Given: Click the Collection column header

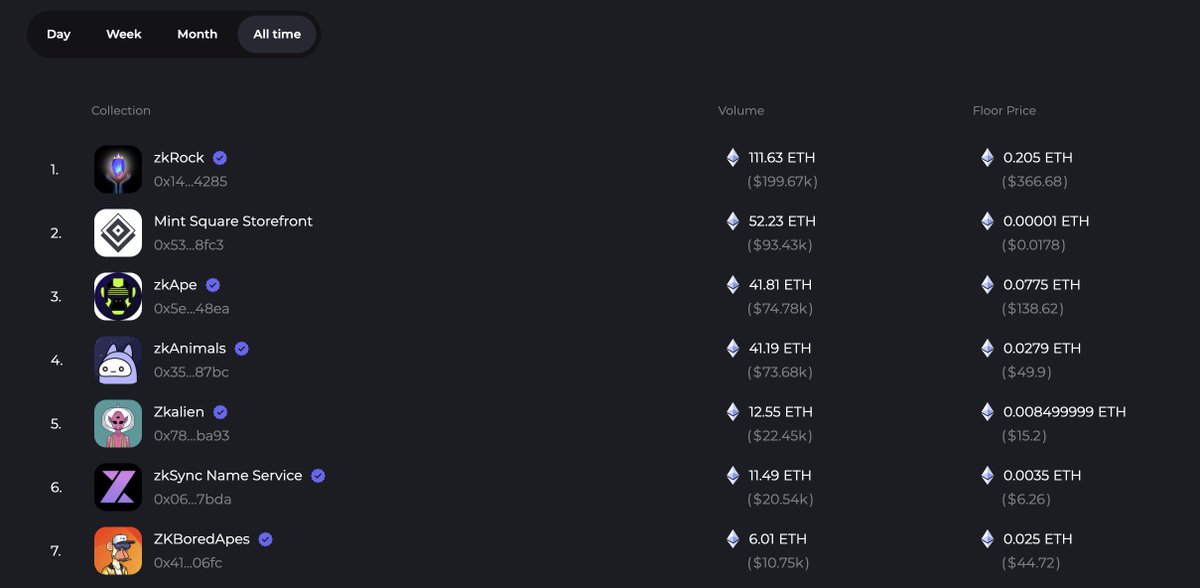Looking at the screenshot, I should tap(121, 111).
